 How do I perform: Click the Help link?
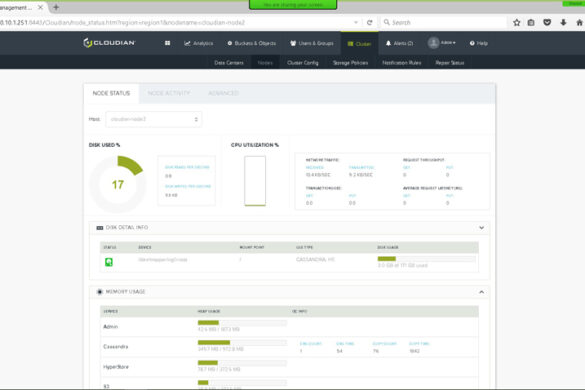coord(479,43)
